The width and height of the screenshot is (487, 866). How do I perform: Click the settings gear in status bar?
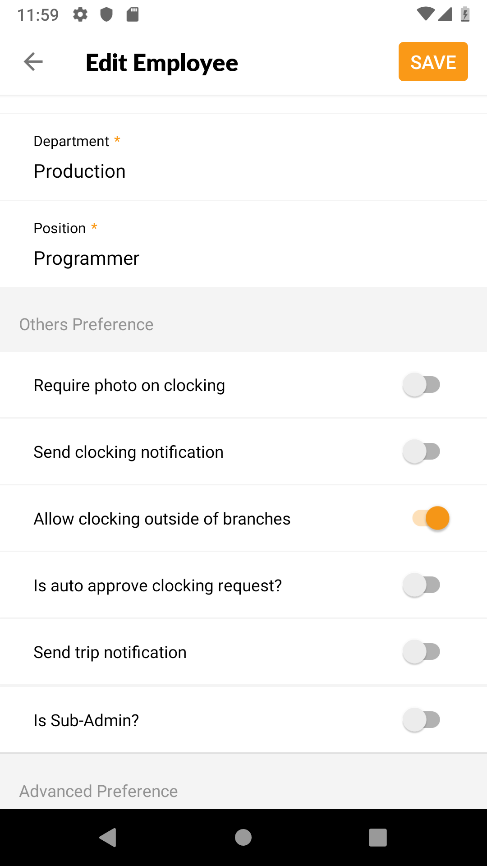[80, 14]
